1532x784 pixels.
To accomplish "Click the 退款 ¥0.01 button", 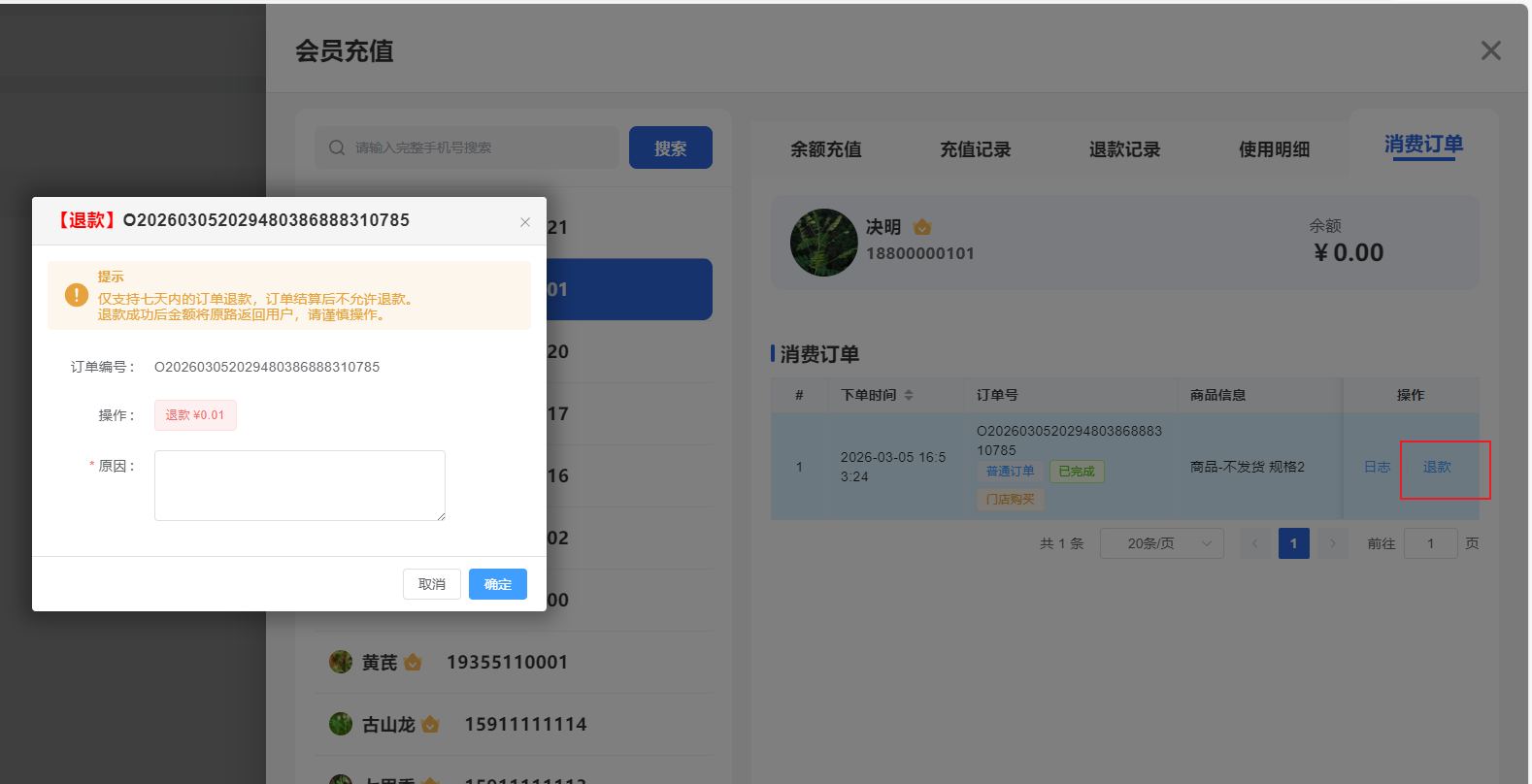I will click(195, 415).
